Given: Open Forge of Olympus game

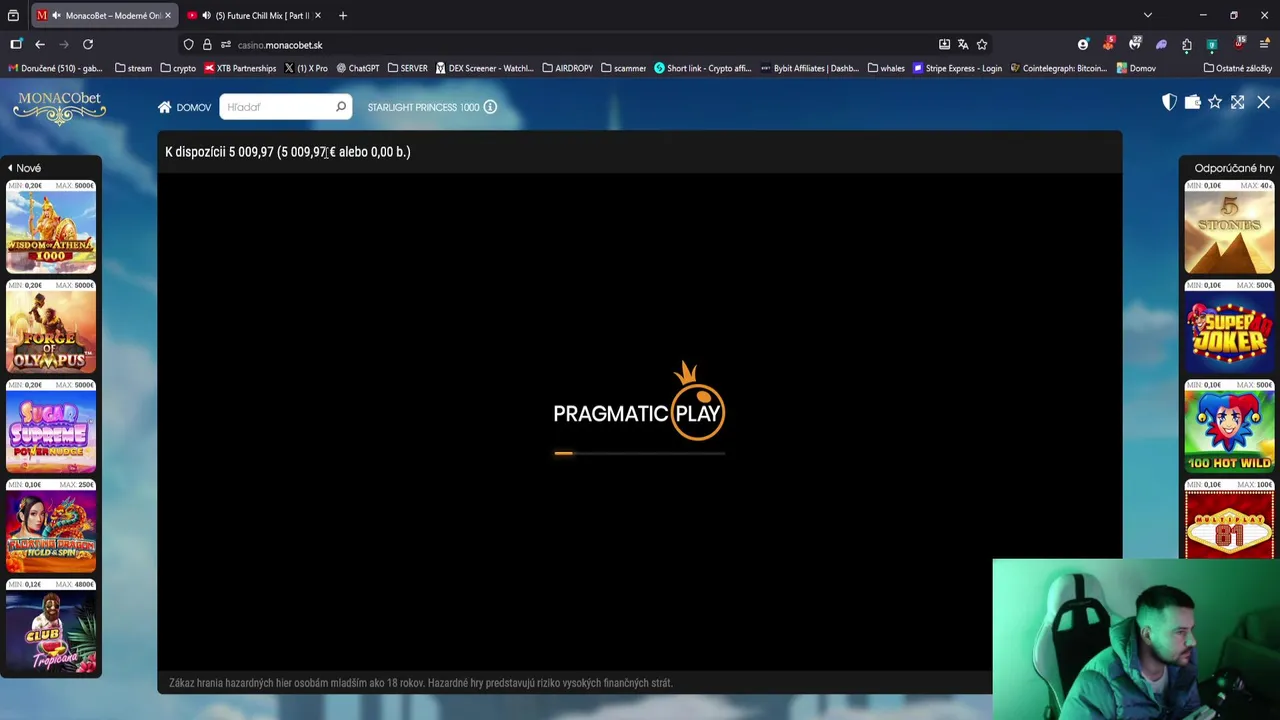Looking at the screenshot, I should (51, 327).
